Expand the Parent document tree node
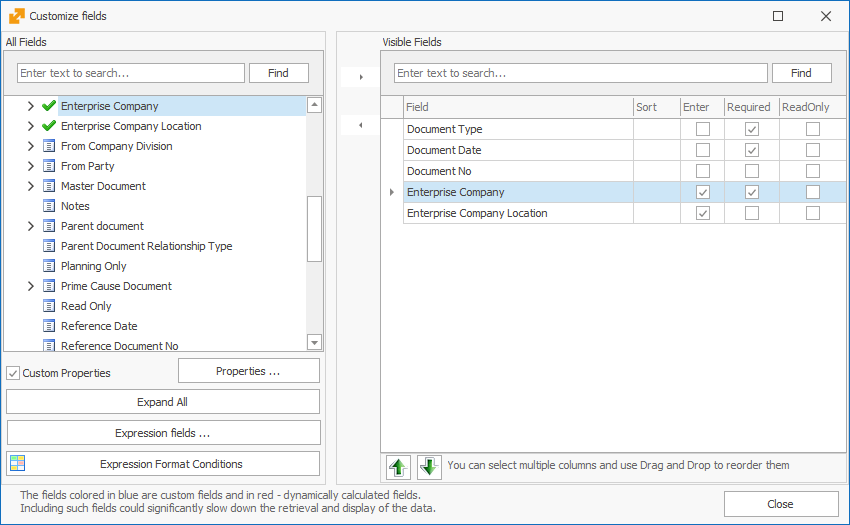Viewport: 850px width, 525px height. pyautogui.click(x=31, y=226)
